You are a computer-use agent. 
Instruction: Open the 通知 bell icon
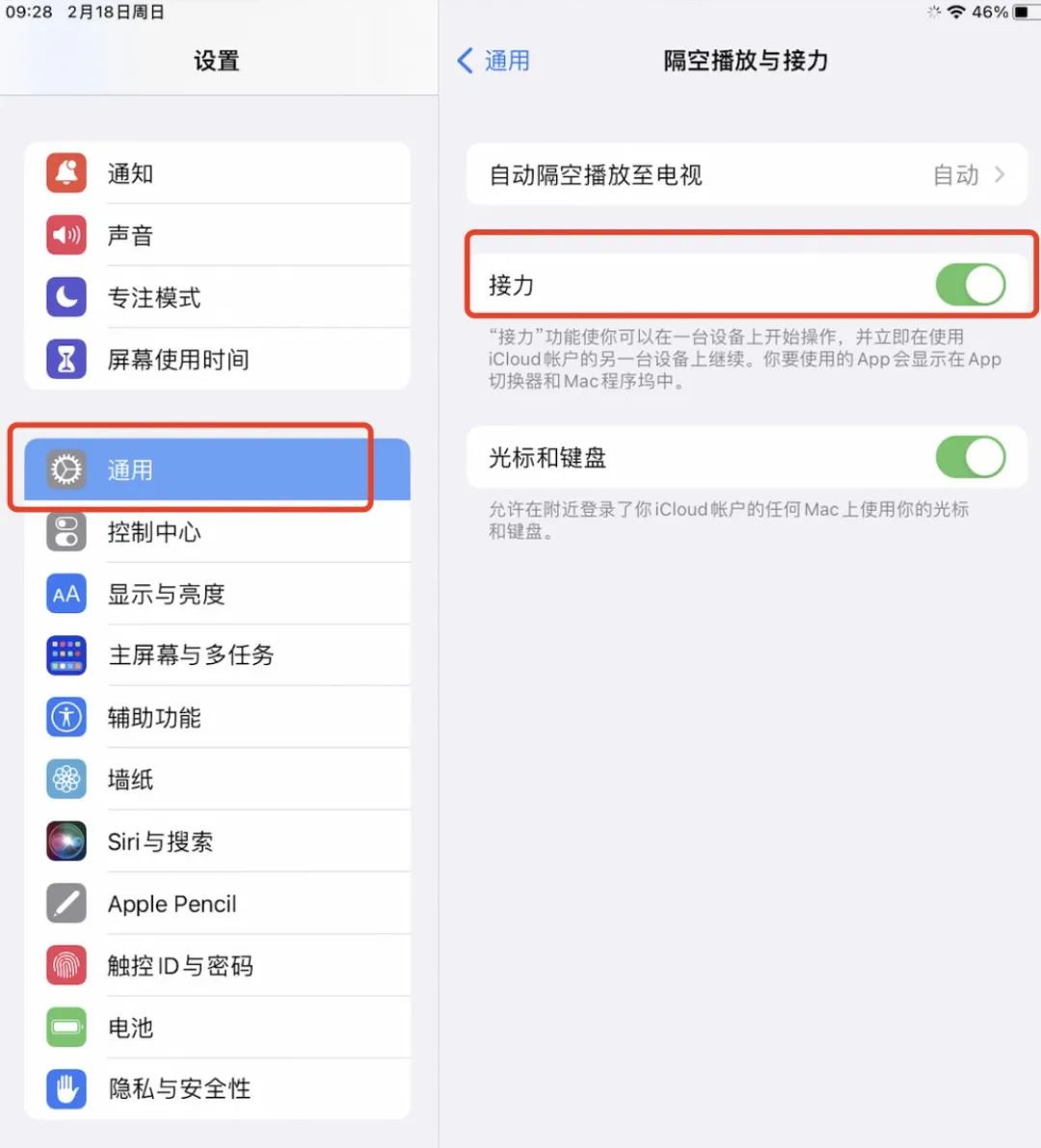67,173
